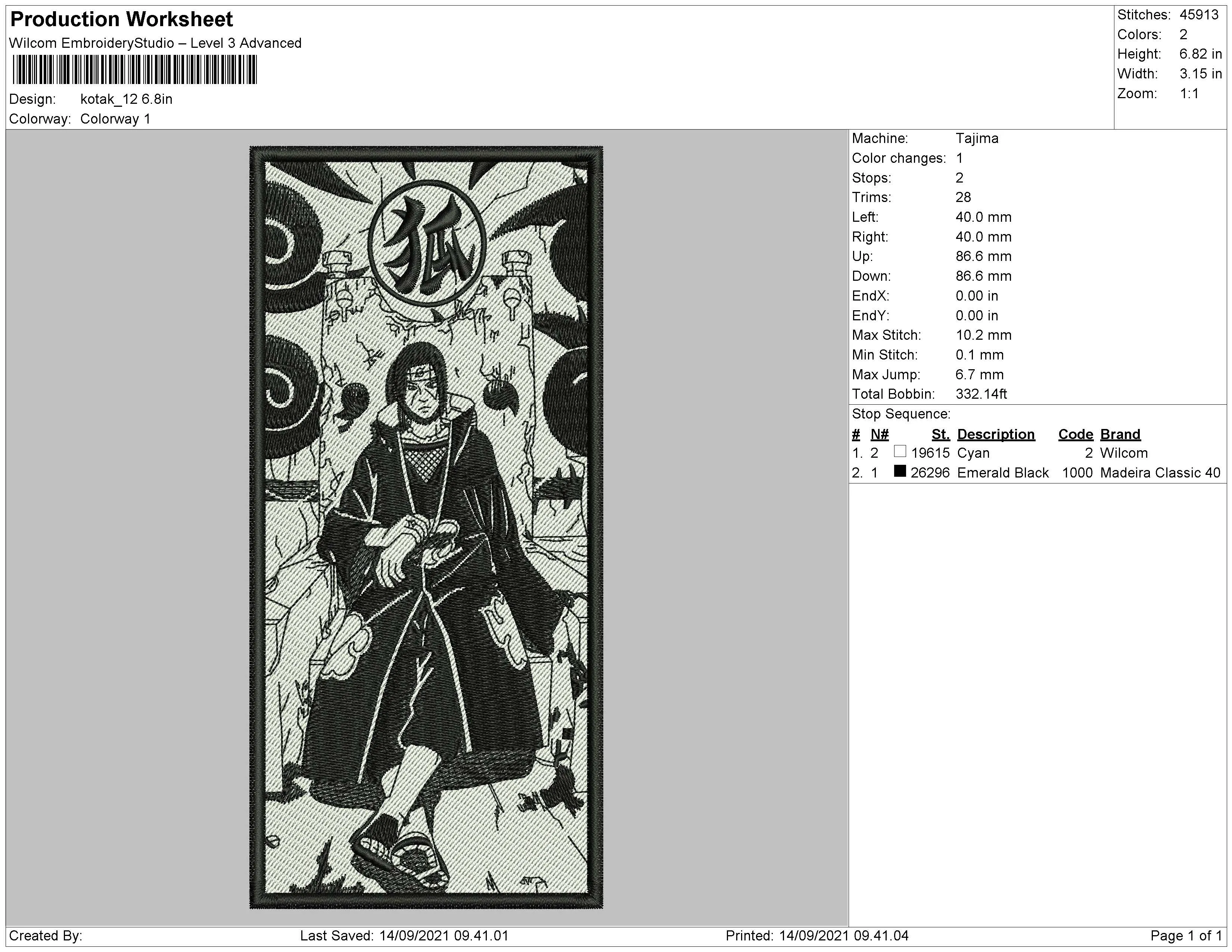Click the Cyan description in row 1
This screenshot has width=1232, height=952.
pyautogui.click(x=973, y=454)
